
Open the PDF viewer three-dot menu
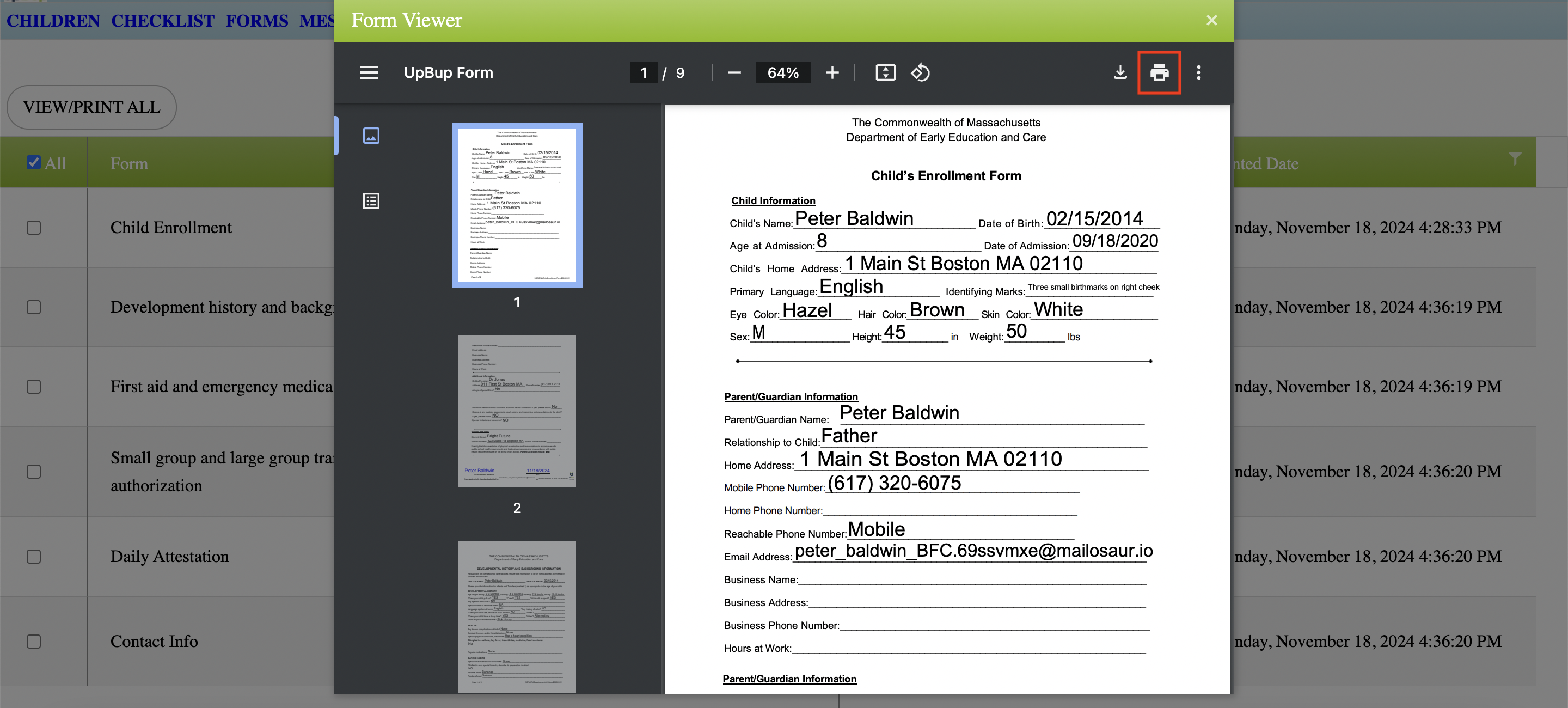[1198, 73]
